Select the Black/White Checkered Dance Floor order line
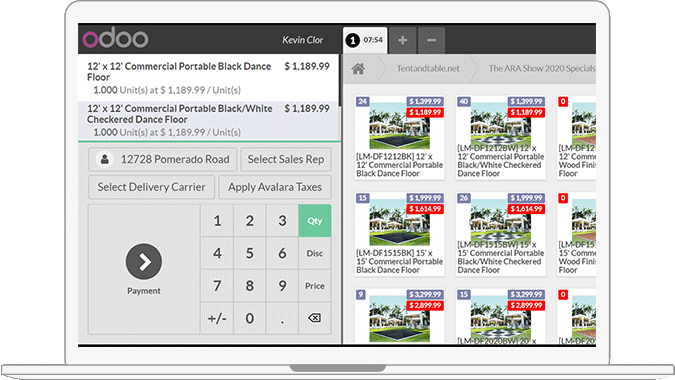The image size is (675, 380). (209, 120)
